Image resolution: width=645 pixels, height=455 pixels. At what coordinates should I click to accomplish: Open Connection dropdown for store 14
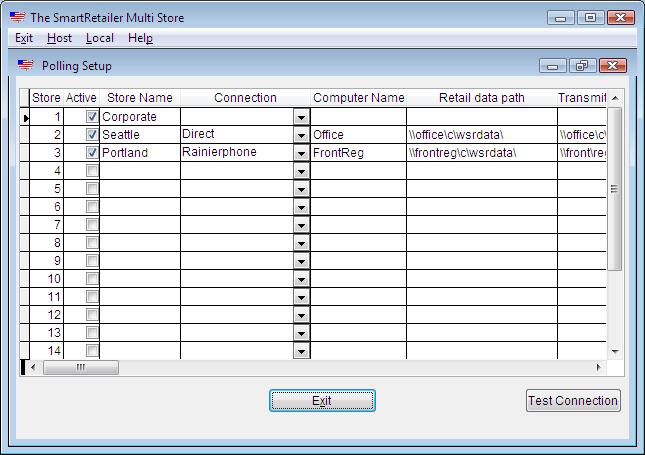pyautogui.click(x=302, y=351)
